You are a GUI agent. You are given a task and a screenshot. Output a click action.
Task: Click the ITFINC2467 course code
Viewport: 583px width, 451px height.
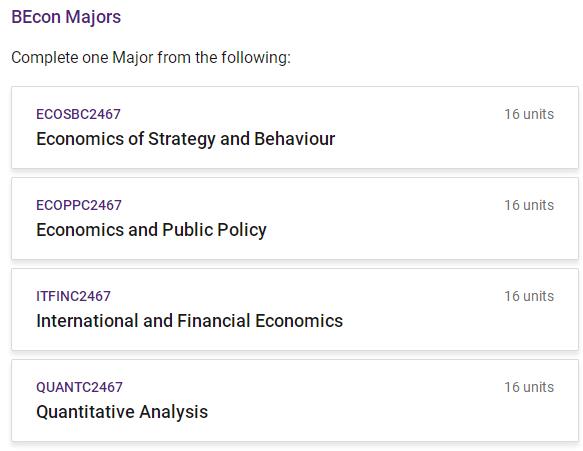(73, 296)
